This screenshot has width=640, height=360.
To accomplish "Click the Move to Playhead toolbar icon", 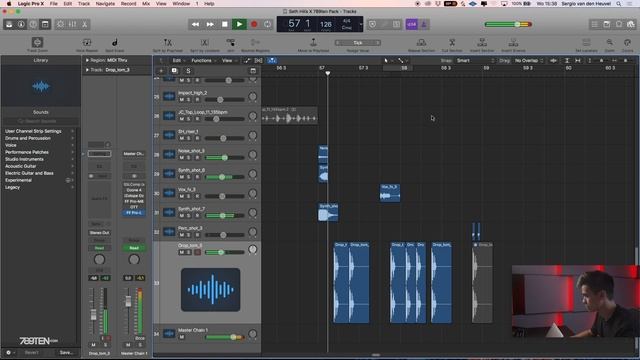I will 313,42.
